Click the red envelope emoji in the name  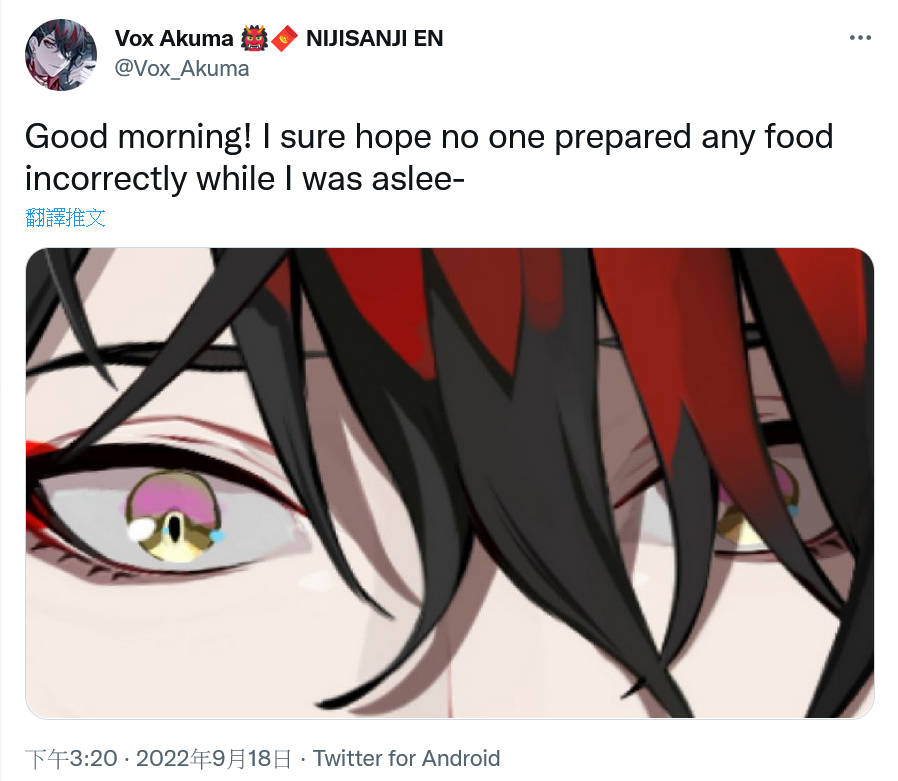pyautogui.click(x=285, y=39)
